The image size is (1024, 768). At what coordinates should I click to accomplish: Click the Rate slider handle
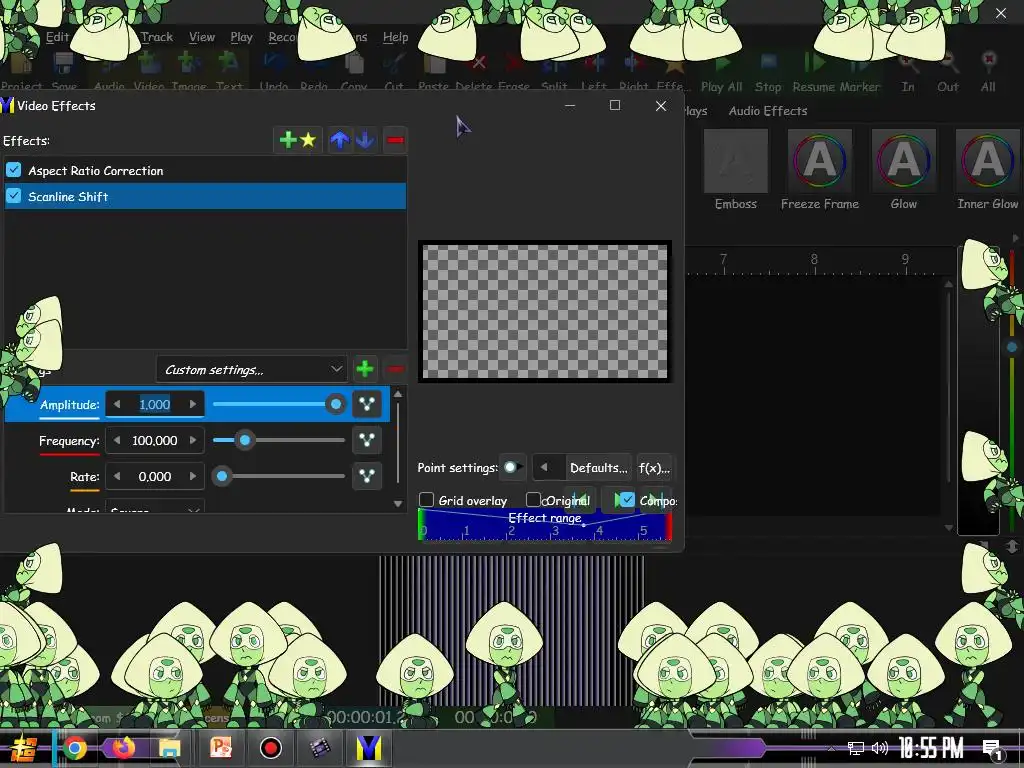tap(222, 476)
